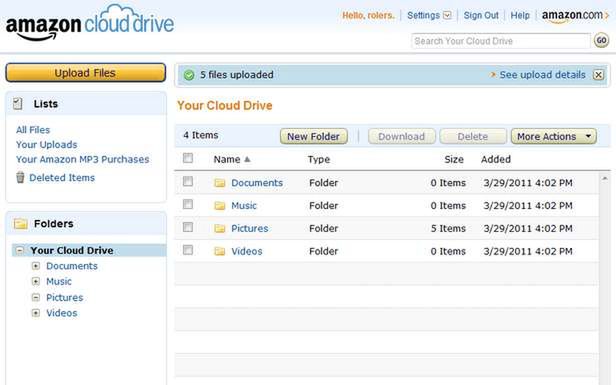
Task: Click the Folders panel folder icon
Action: pyautogui.click(x=20, y=224)
